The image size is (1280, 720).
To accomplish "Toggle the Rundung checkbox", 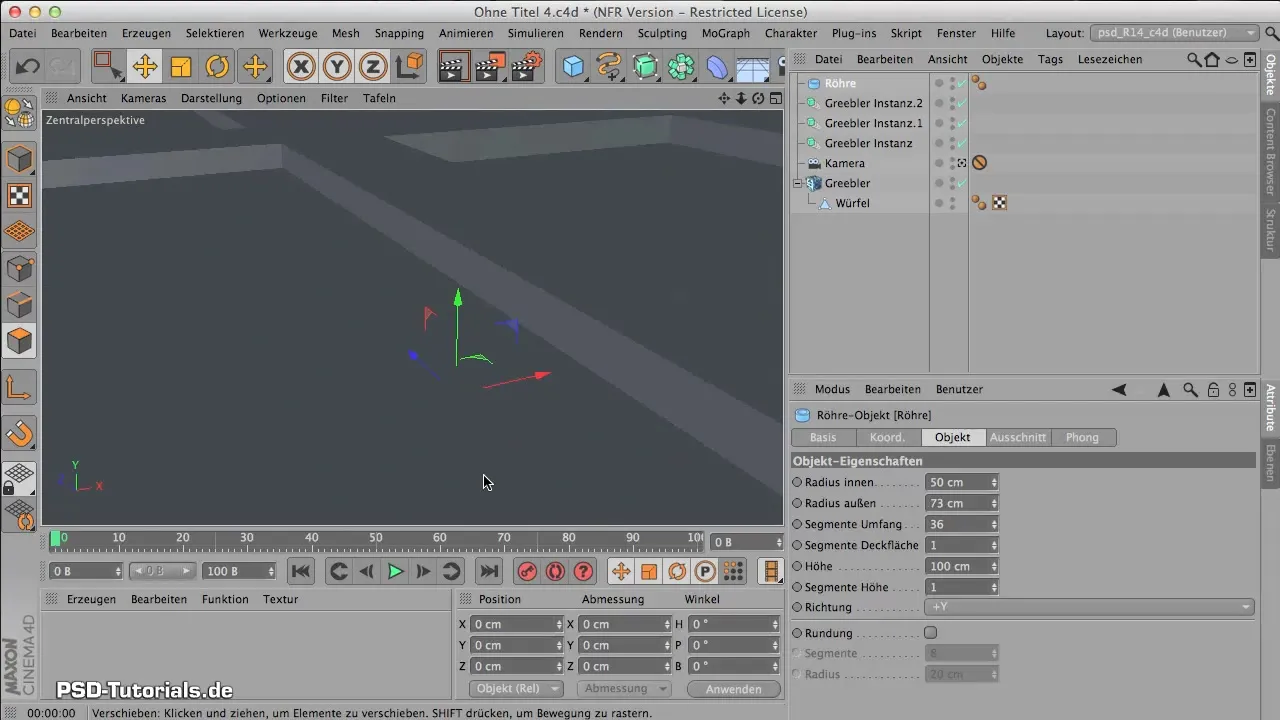I will (930, 633).
